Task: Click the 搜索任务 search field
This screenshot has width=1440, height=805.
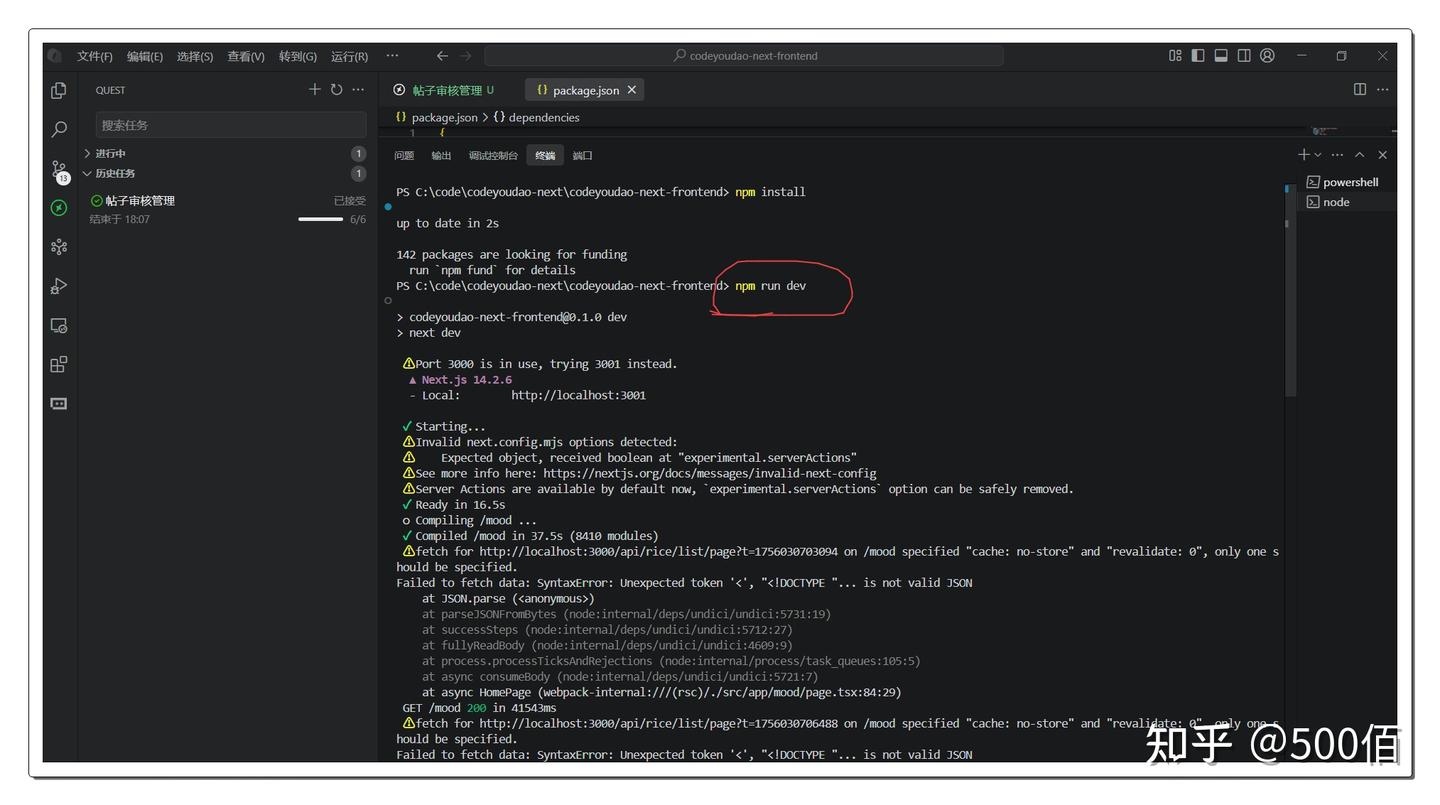Action: click(x=230, y=125)
